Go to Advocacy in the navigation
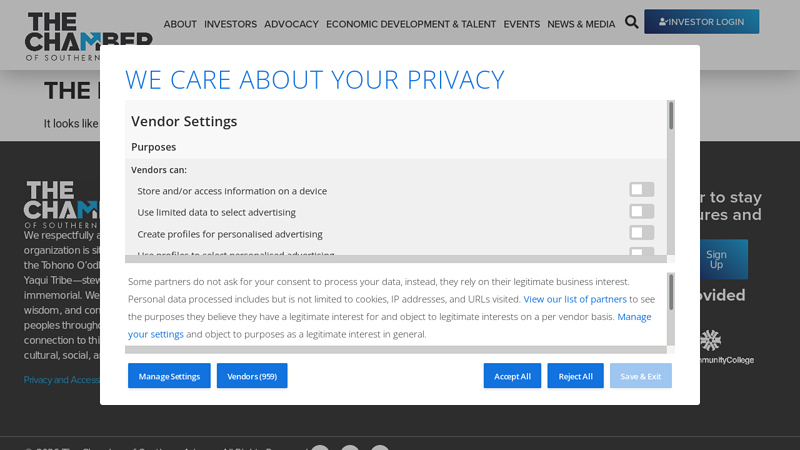The image size is (800, 450). click(291, 24)
